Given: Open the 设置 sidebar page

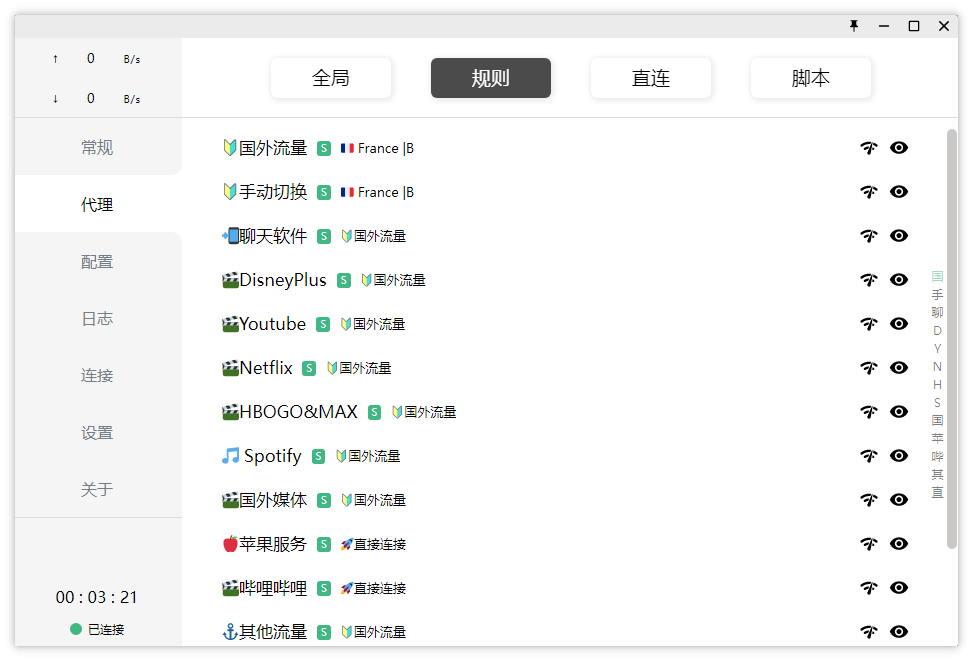Looking at the screenshot, I should [98, 433].
